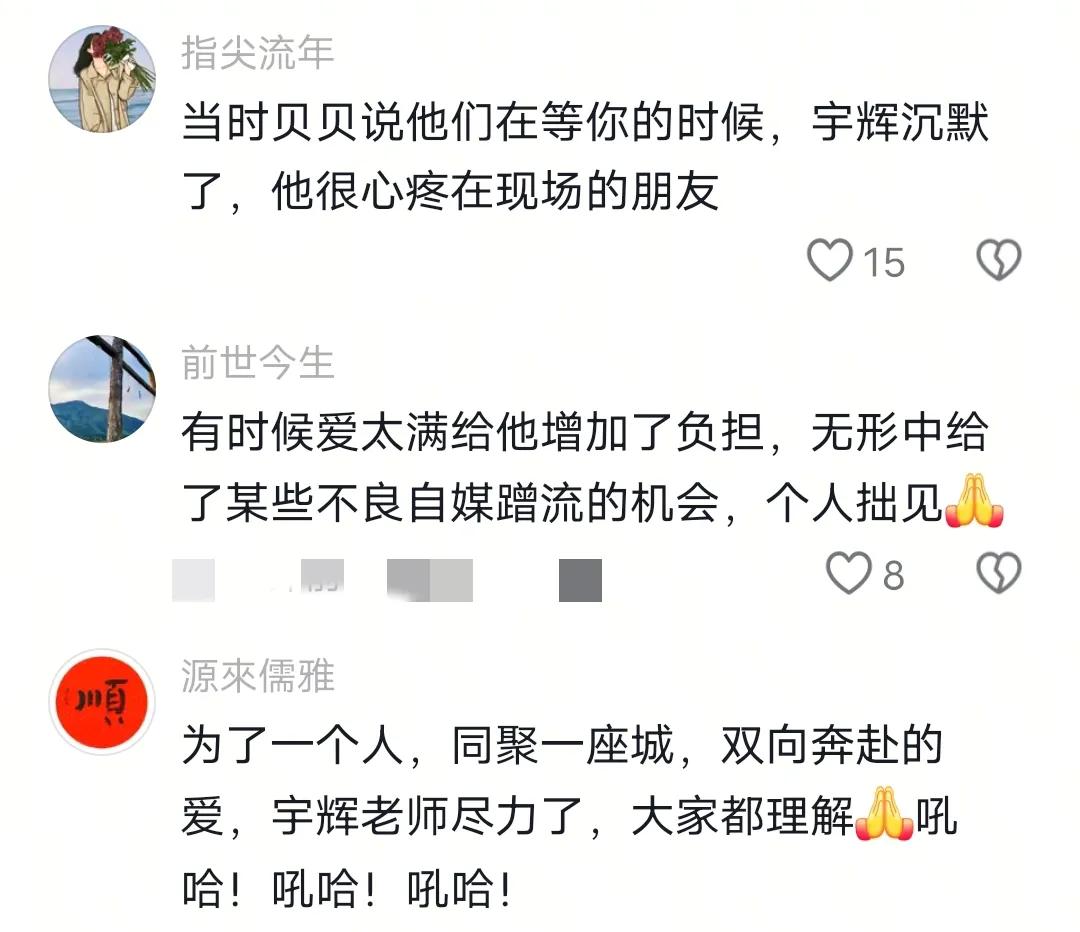The image size is (1080, 932).
Task: Tap the broken-heart dislike on 指尖流年's comment
Action: coord(998,260)
